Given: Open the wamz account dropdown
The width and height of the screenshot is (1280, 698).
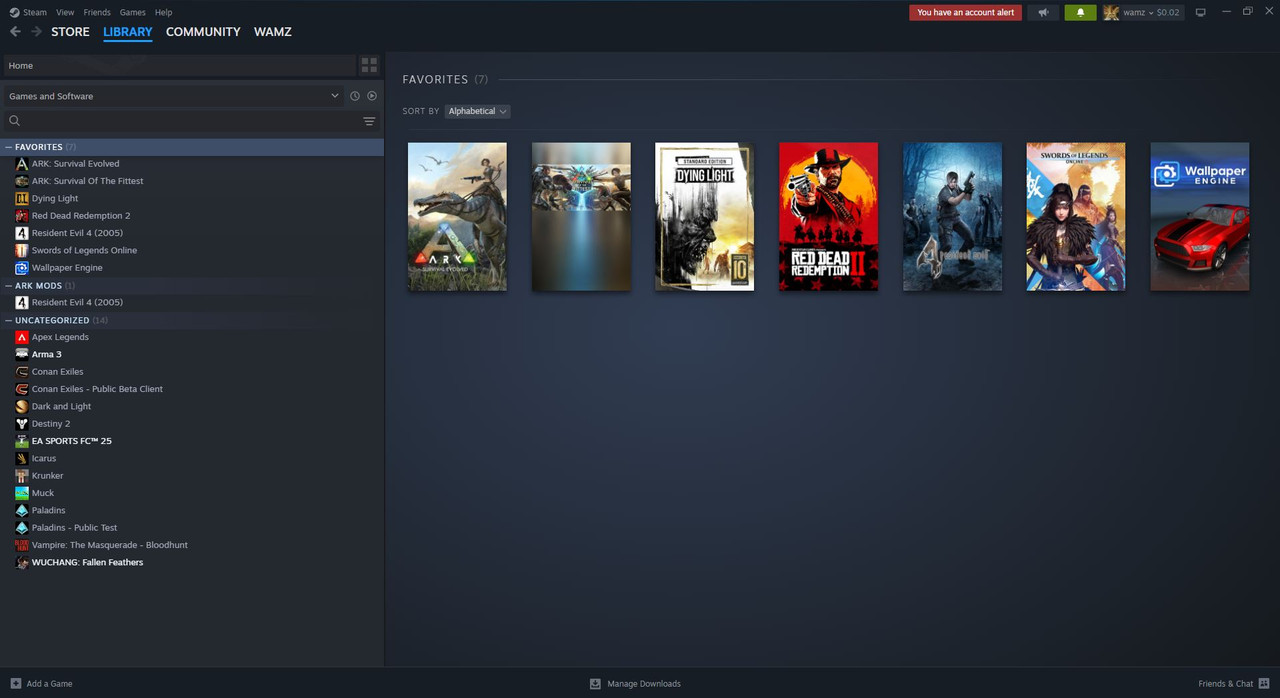Looking at the screenshot, I should click(1151, 13).
